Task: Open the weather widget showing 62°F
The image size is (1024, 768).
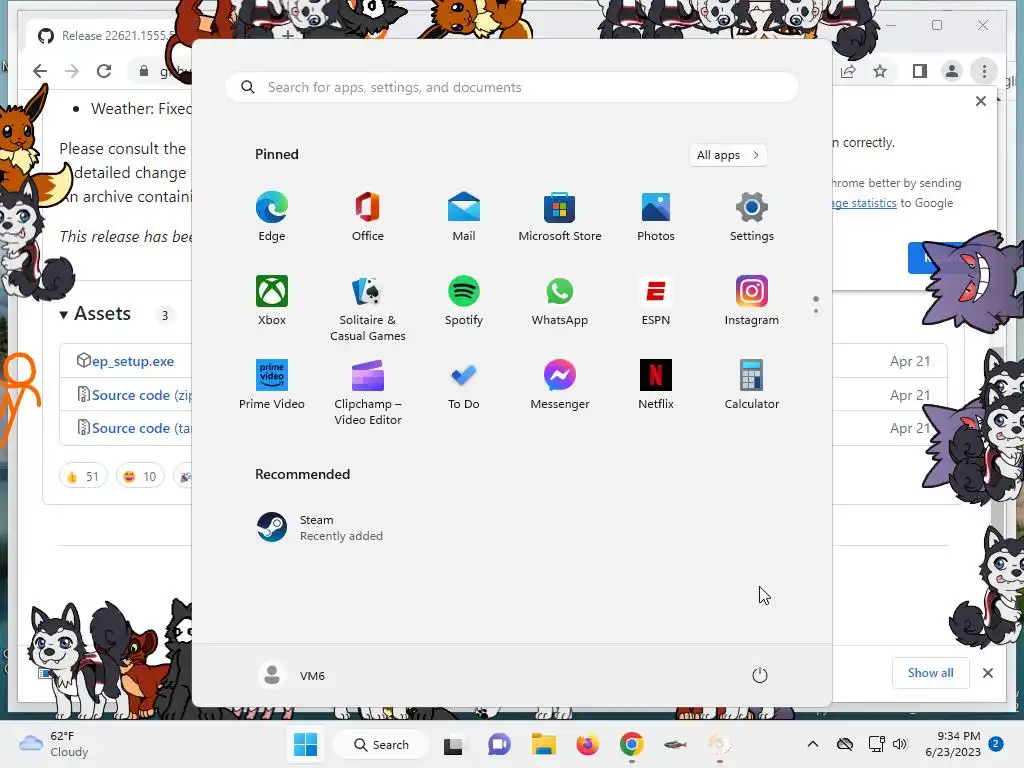Action: coord(54,744)
